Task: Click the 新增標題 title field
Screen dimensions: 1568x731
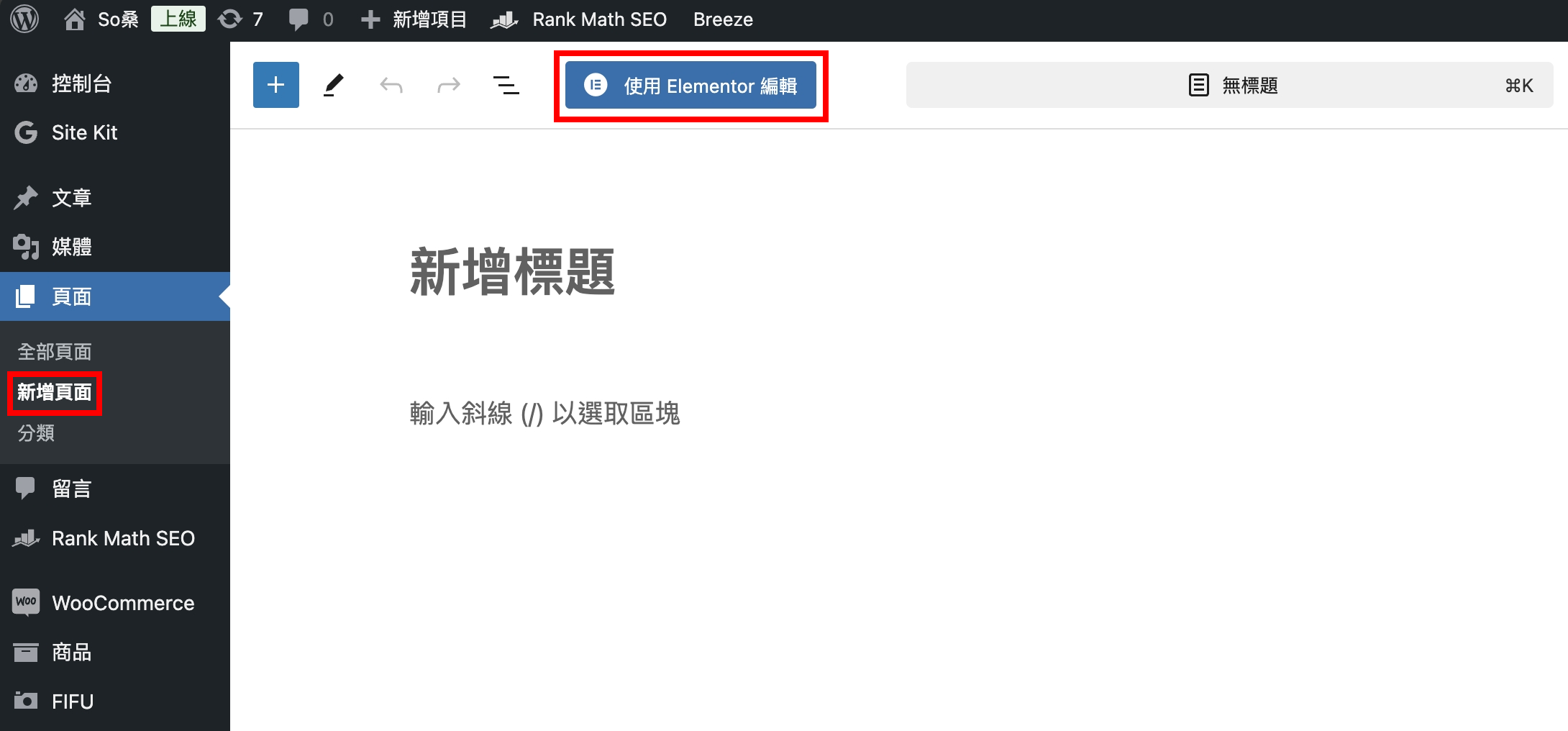Action: click(x=512, y=272)
